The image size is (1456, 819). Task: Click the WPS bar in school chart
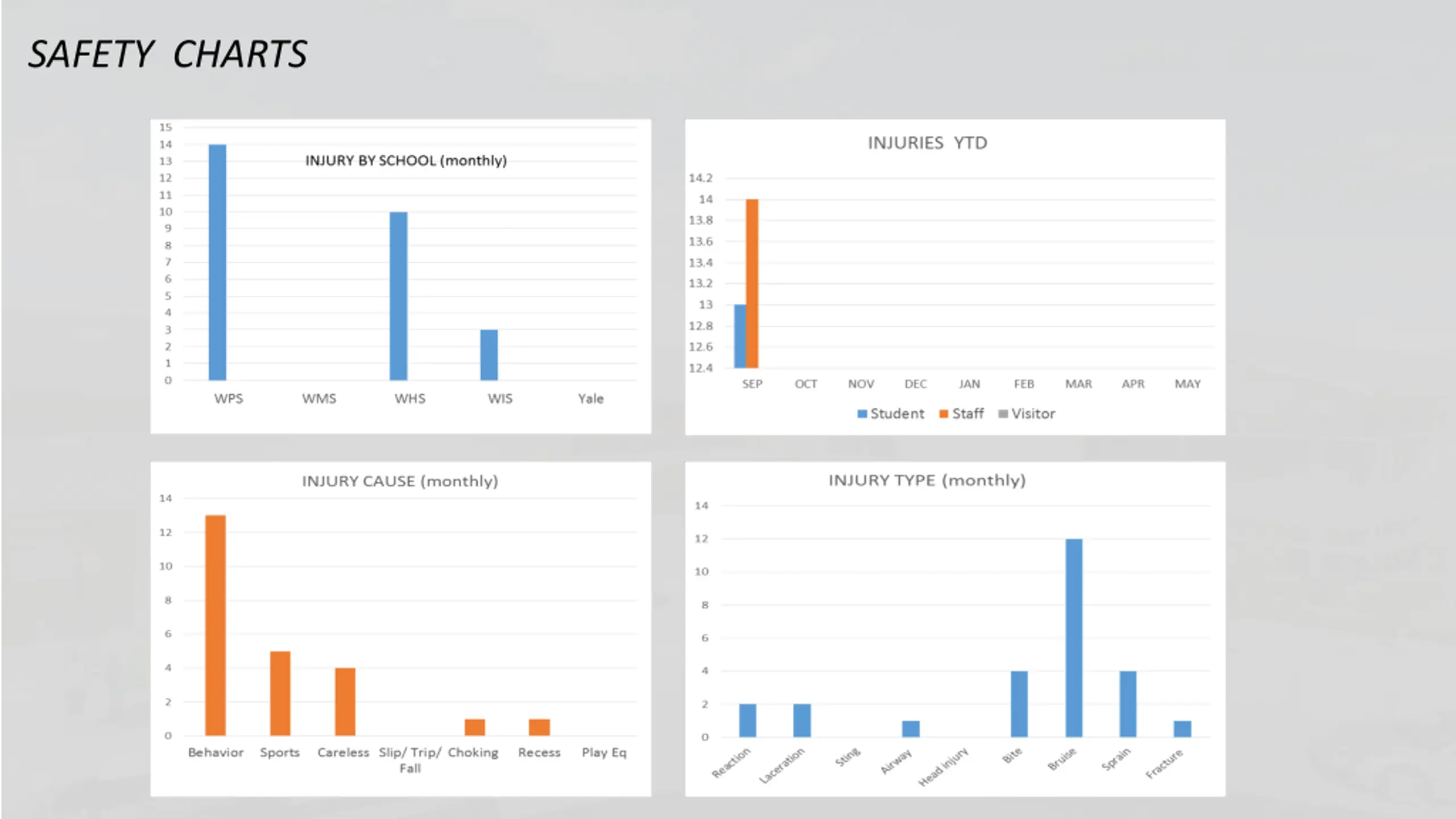coord(217,262)
